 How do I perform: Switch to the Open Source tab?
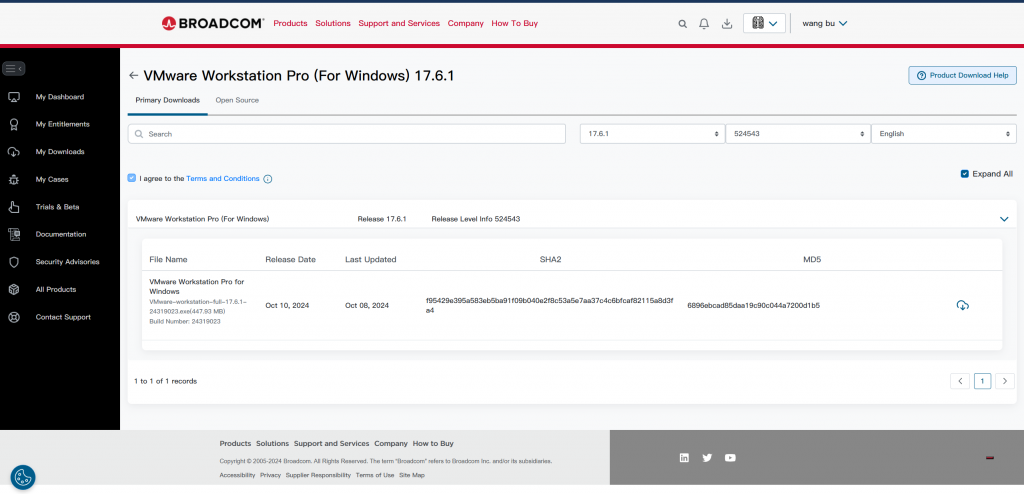(237, 101)
